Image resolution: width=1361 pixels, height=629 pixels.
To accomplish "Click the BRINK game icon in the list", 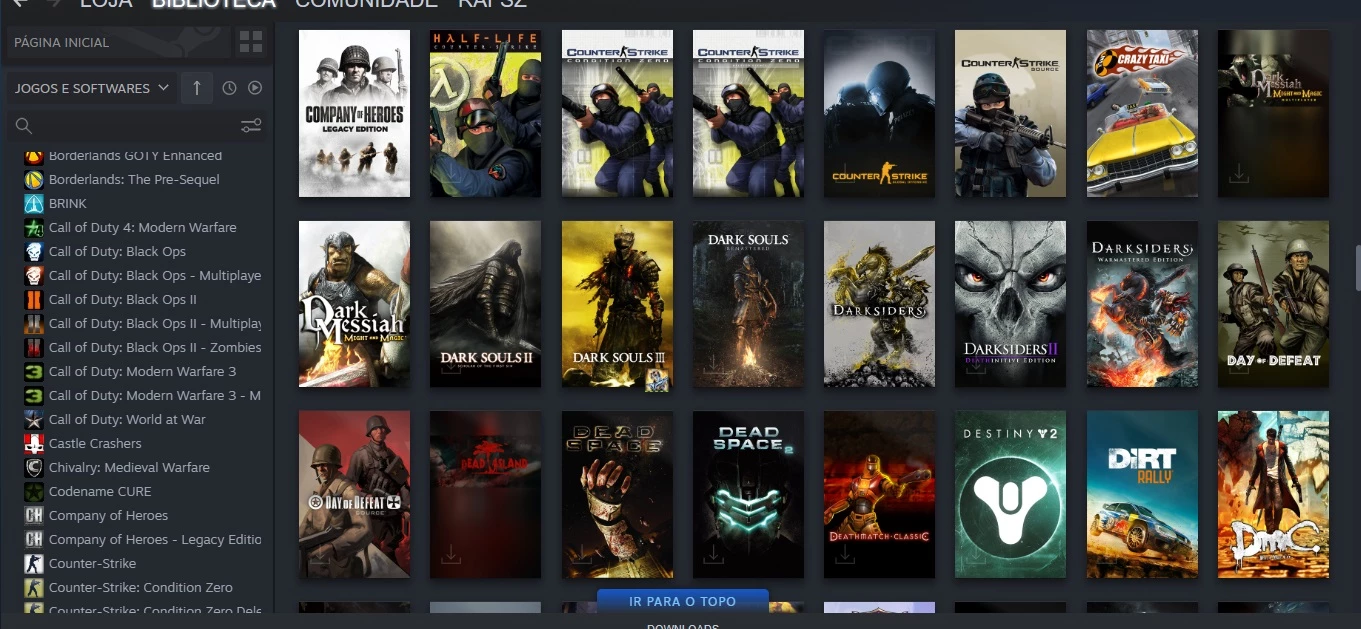I will coord(34,204).
